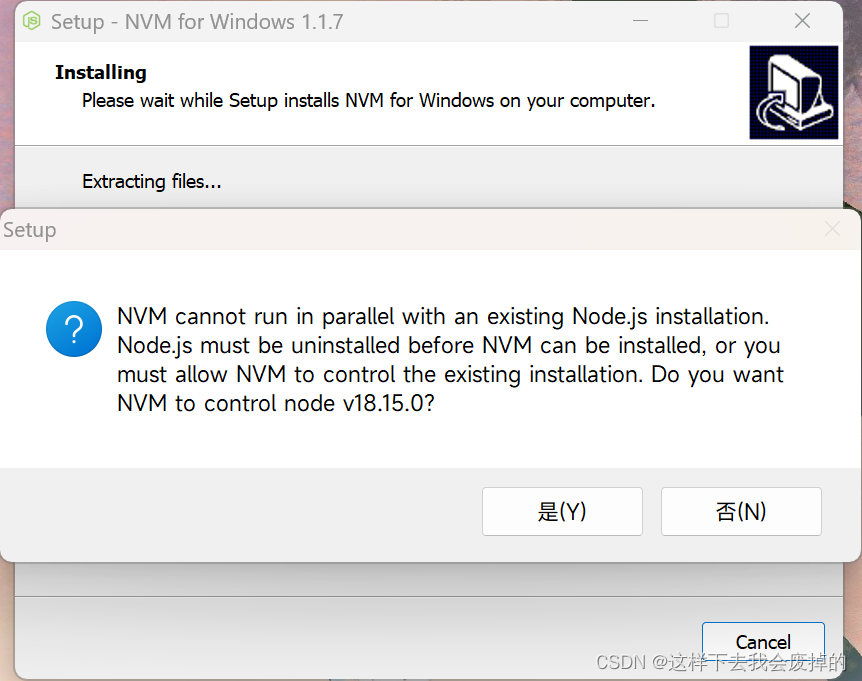Choose 否(N) to decline NVM control

click(x=741, y=511)
